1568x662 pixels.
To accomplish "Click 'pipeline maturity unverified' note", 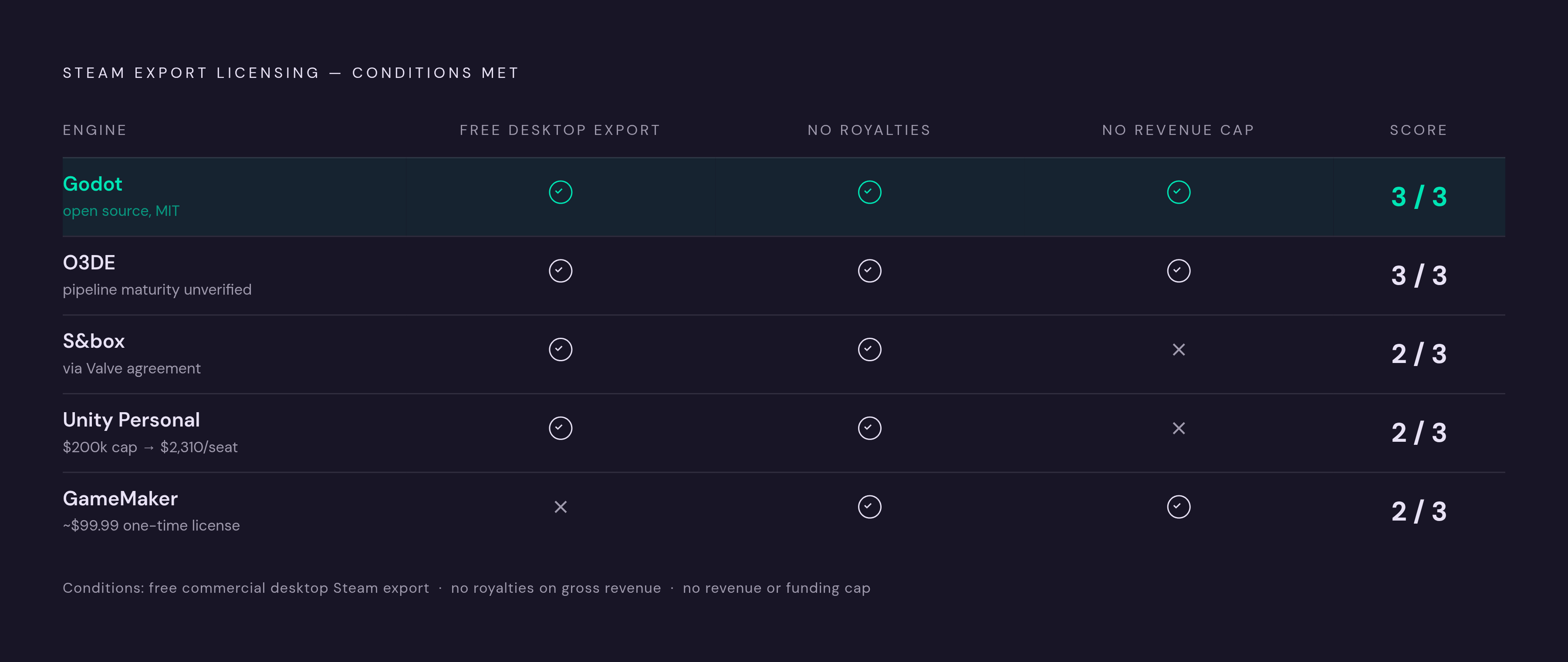I will pos(157,289).
